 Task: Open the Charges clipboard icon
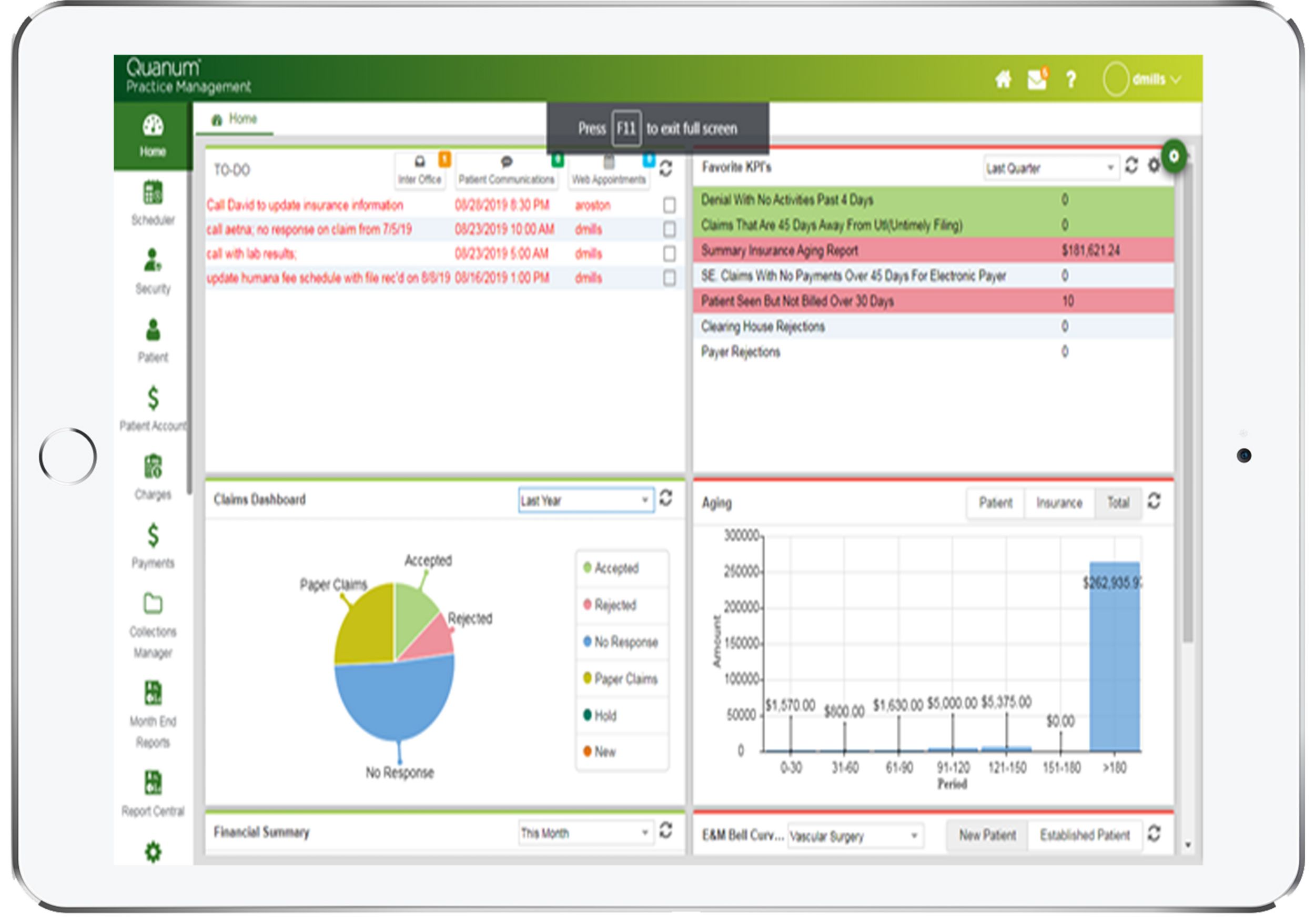[153, 467]
